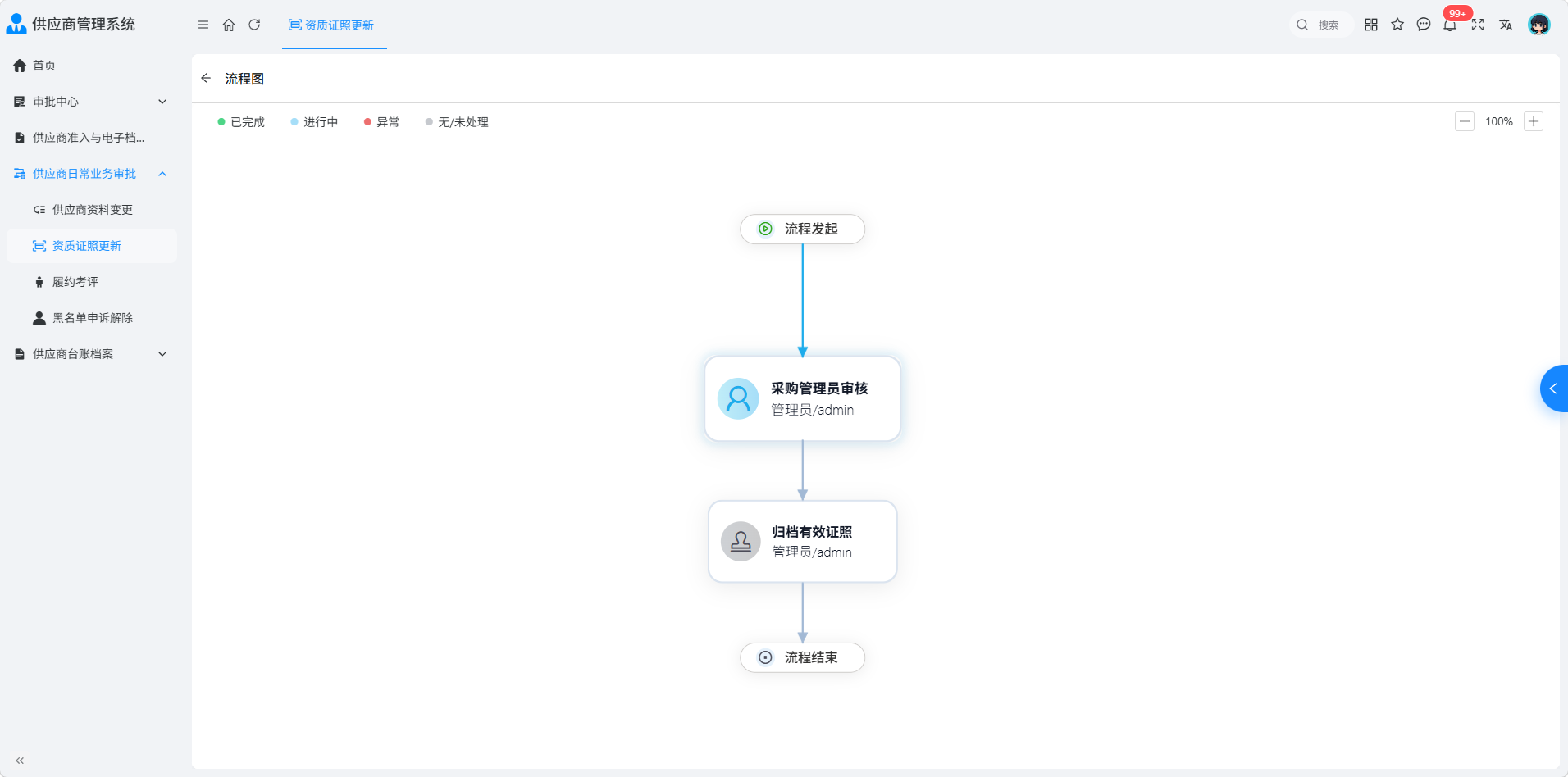Click the 异常 legend label

click(388, 122)
